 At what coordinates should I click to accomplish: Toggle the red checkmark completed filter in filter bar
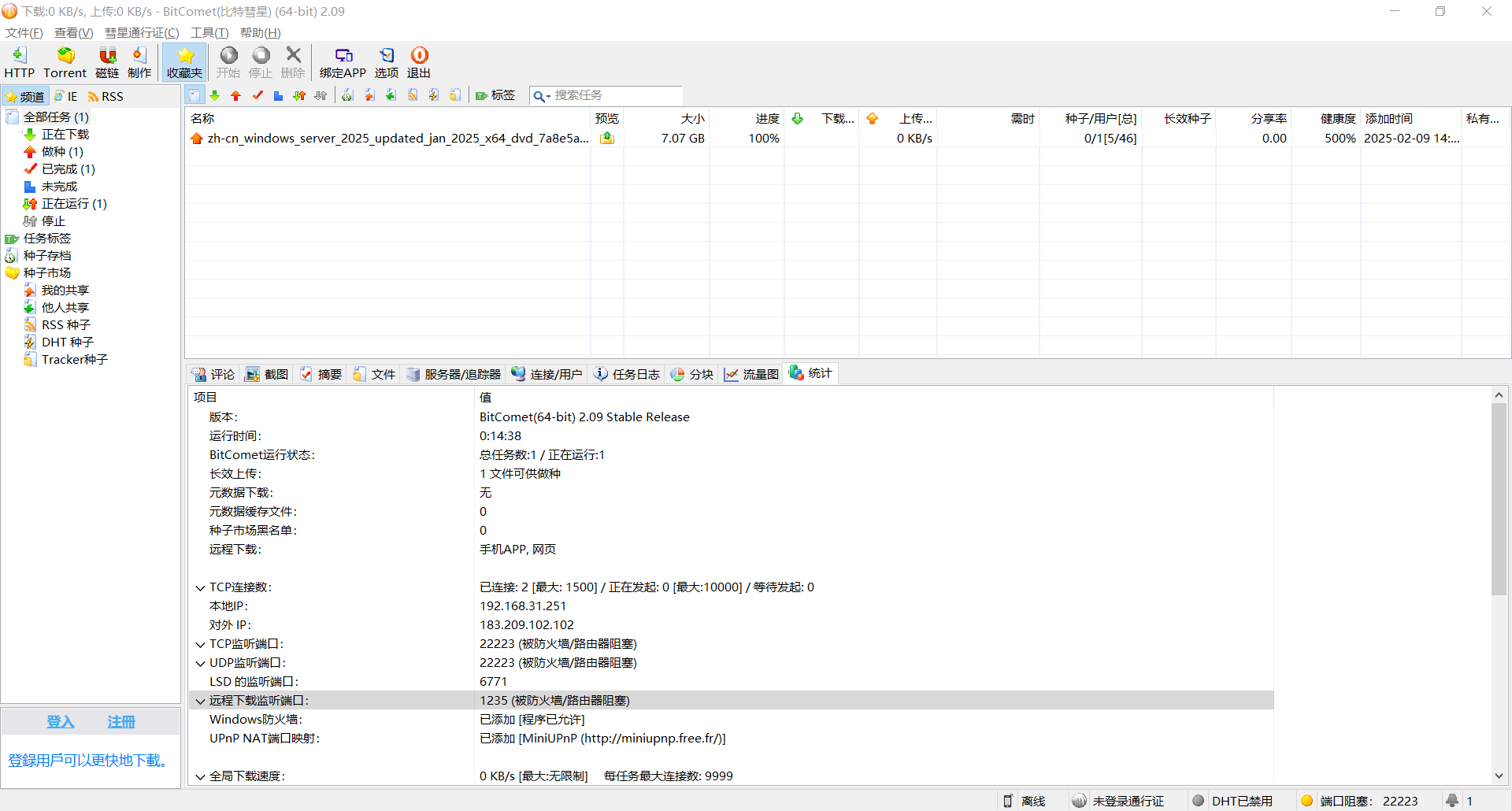tap(257, 95)
